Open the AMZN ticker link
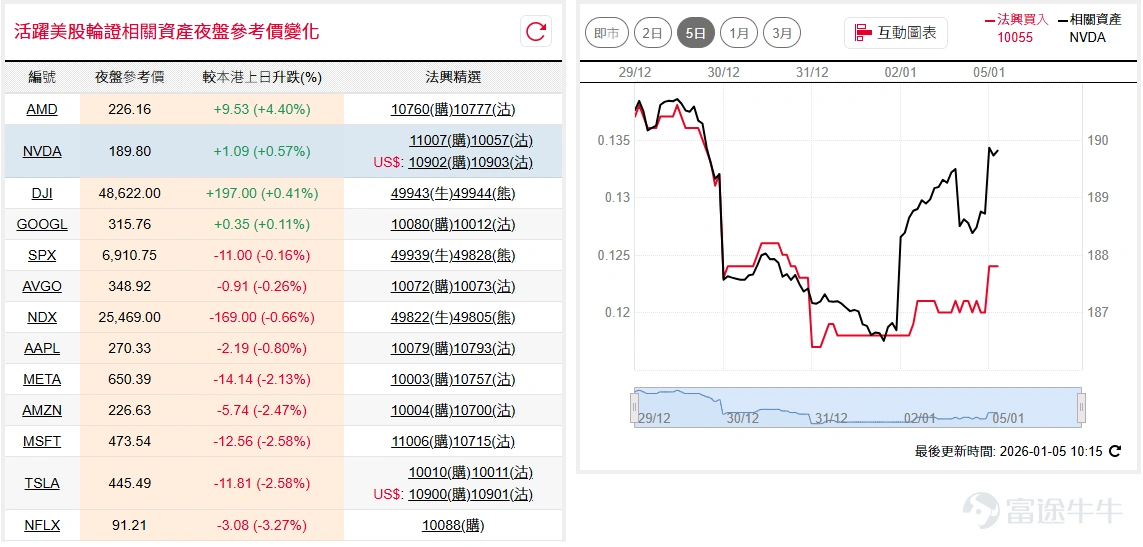Viewport: 1143px width, 547px height. point(42,411)
